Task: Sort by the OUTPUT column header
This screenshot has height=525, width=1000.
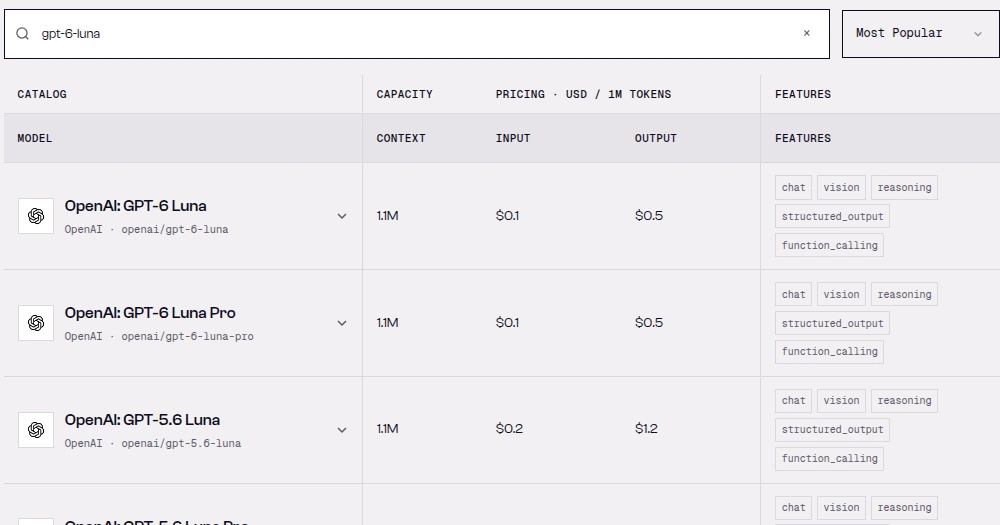Action: pos(655,138)
